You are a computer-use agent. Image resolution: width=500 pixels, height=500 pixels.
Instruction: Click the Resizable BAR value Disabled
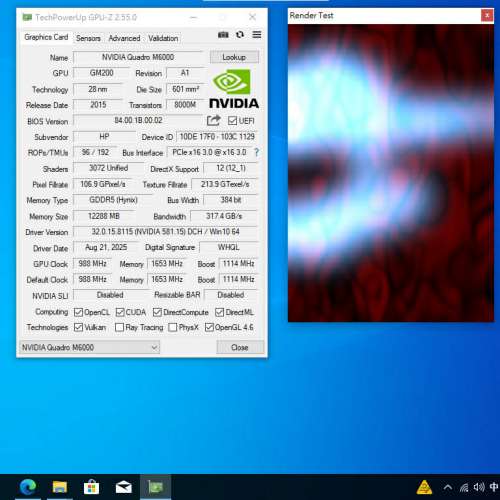[x=231, y=295]
